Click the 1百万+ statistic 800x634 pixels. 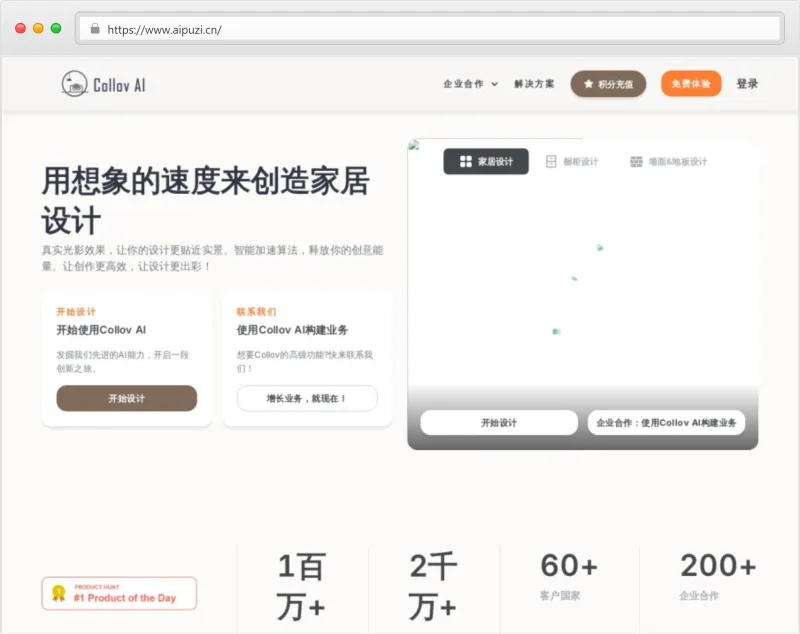(x=301, y=587)
